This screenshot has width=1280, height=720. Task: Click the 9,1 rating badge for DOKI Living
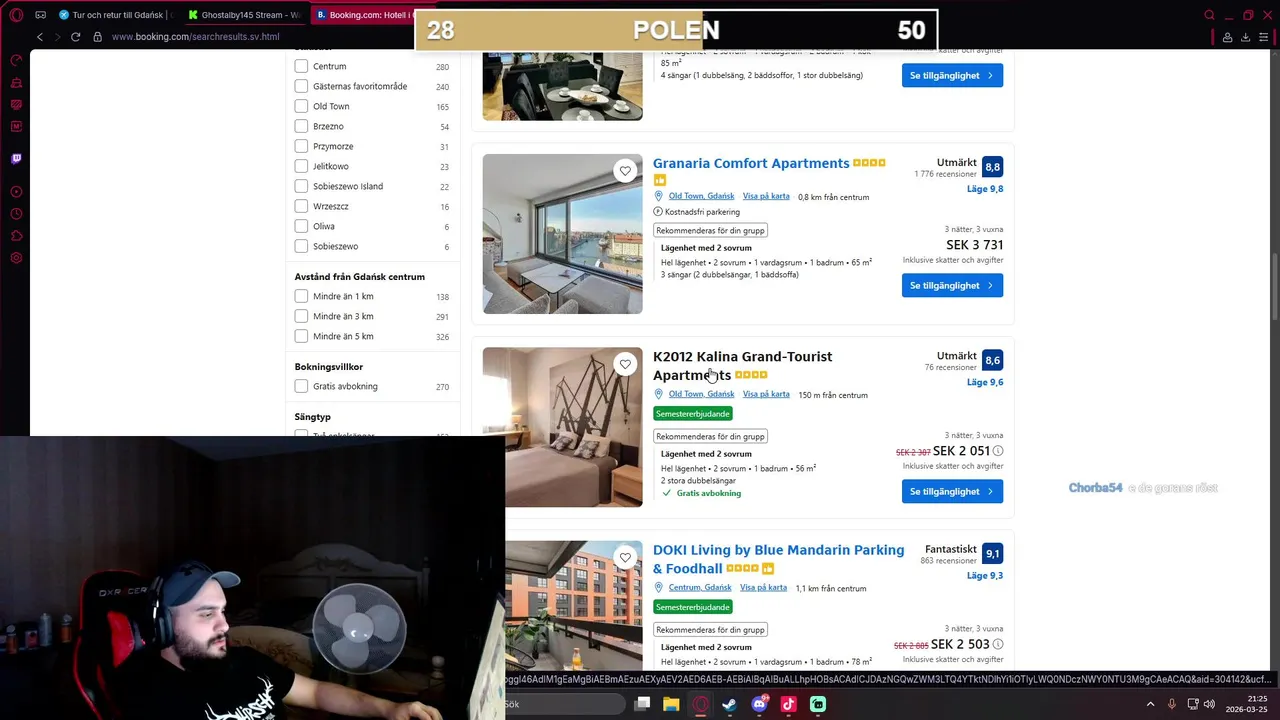pos(992,554)
